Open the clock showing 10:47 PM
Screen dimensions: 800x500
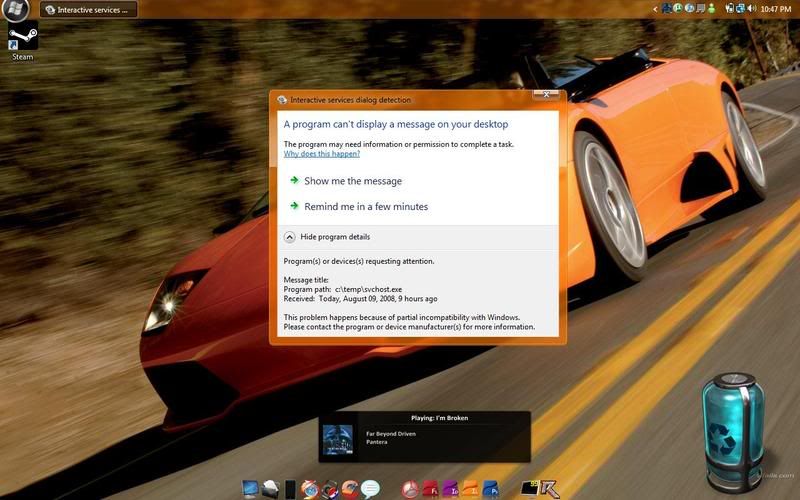(777, 8)
